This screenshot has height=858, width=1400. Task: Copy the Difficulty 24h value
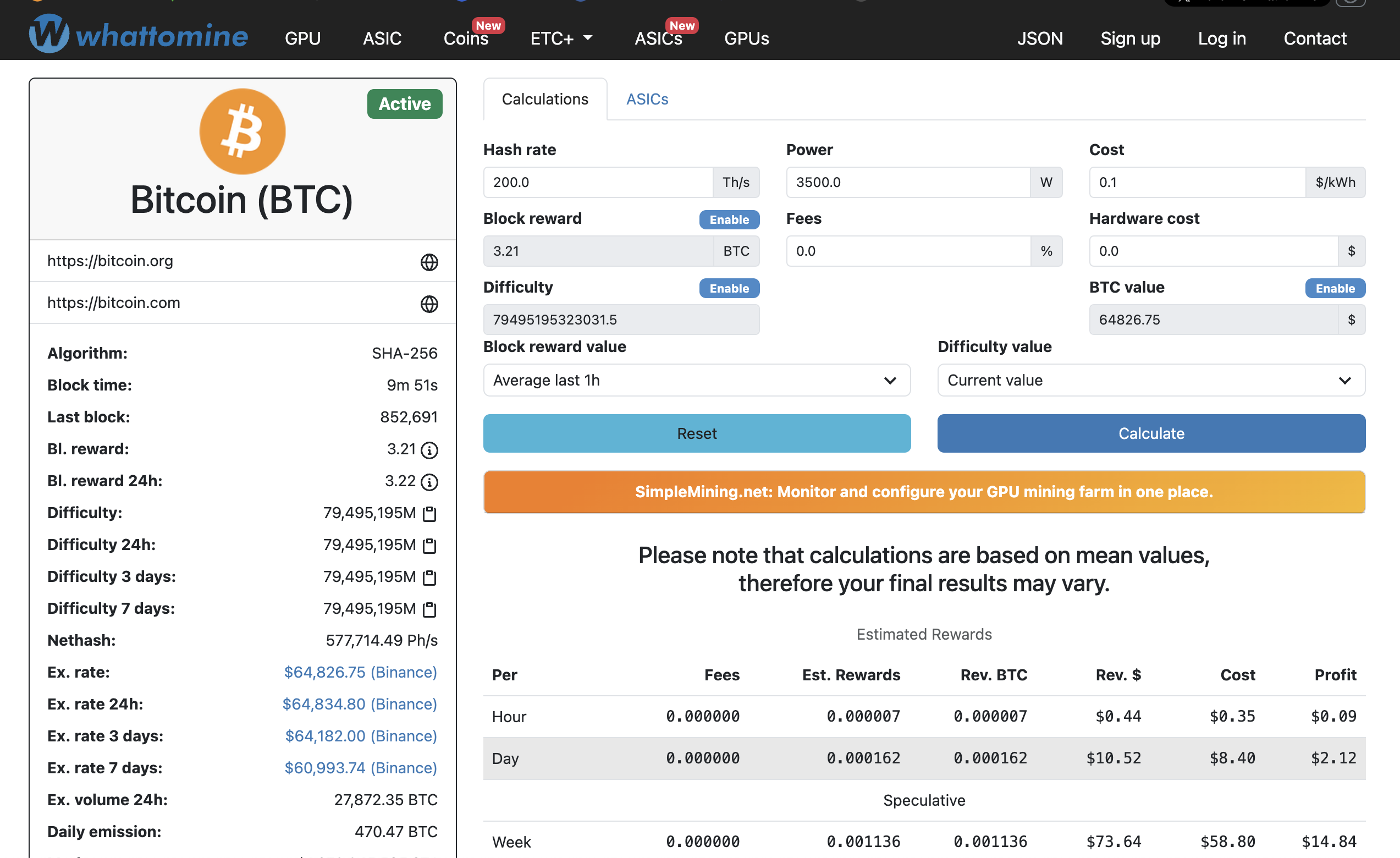tap(430, 546)
